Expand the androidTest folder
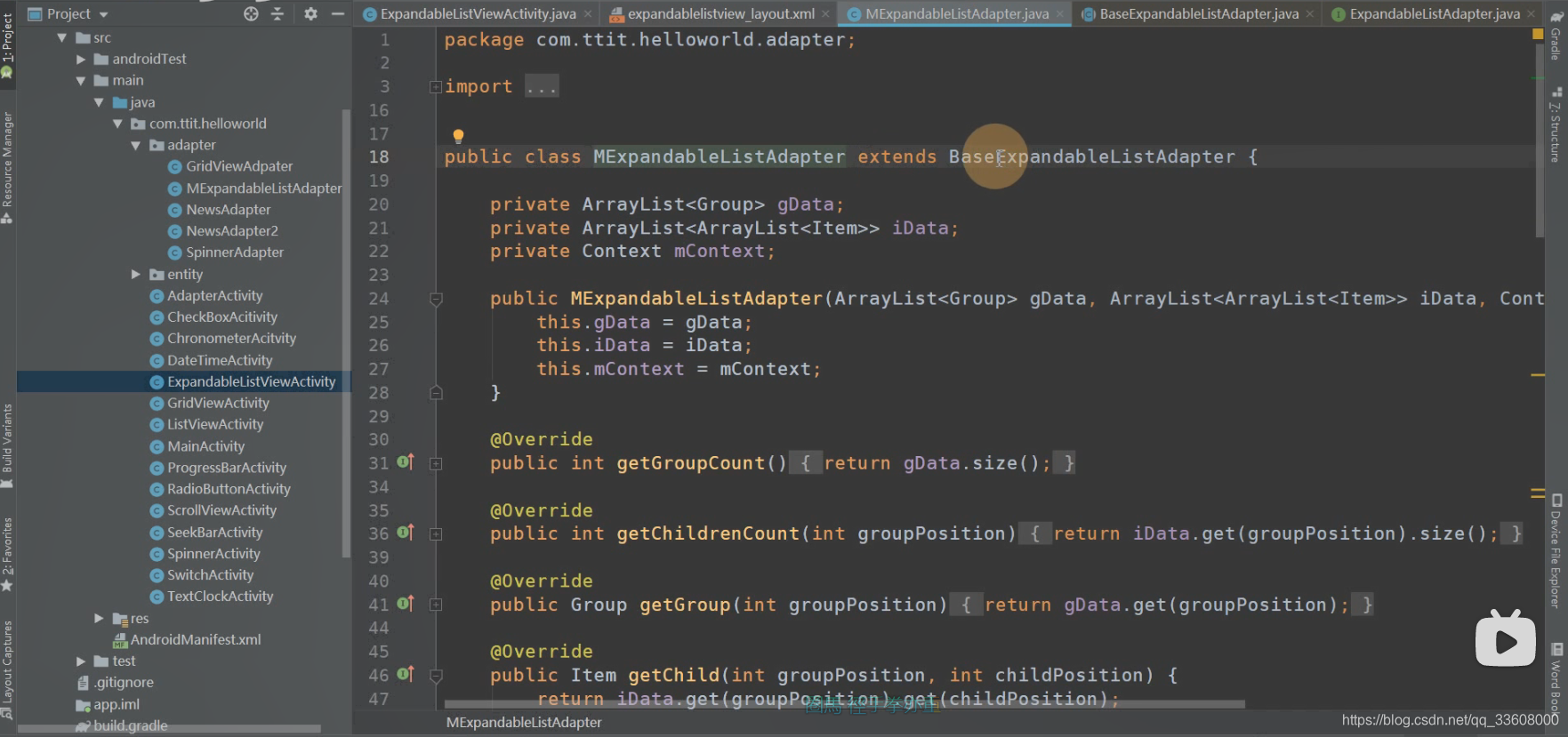 point(81,60)
